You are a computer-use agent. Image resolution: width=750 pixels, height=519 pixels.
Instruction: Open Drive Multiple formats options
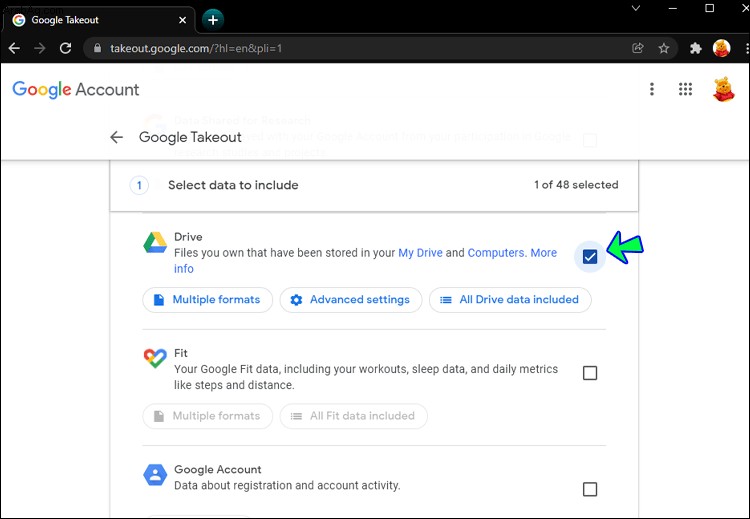click(x=208, y=300)
